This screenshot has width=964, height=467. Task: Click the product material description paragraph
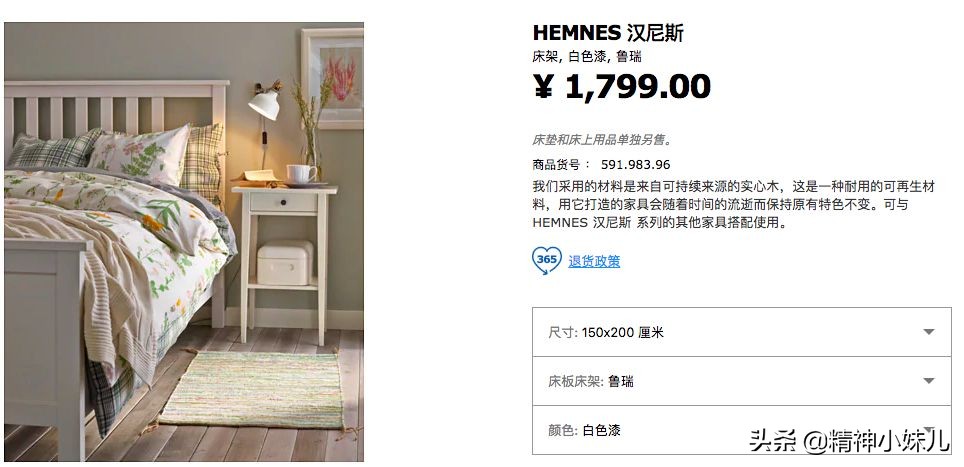[733, 205]
